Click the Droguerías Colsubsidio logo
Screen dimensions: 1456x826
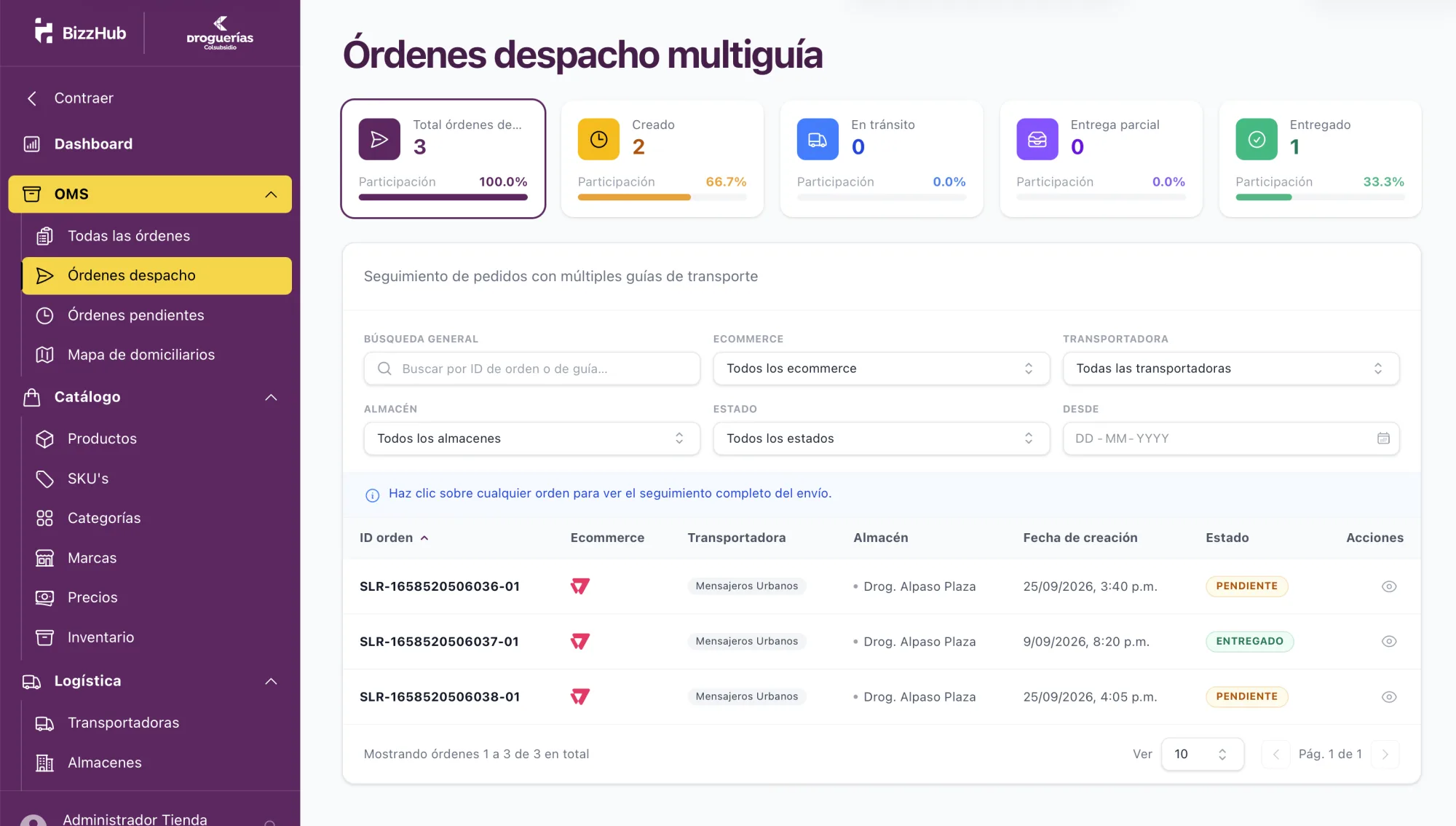[x=220, y=34]
